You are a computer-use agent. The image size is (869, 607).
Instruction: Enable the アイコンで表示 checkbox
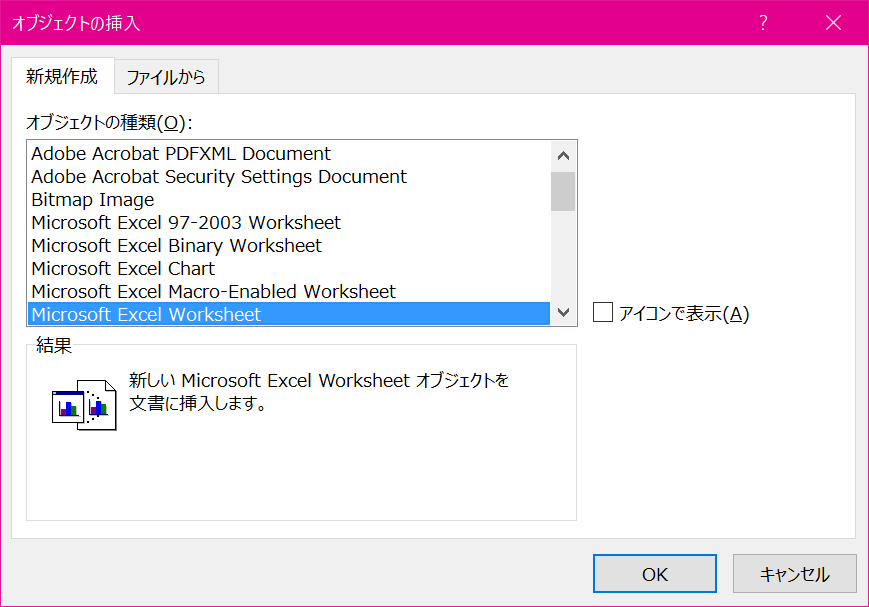pyautogui.click(x=603, y=313)
